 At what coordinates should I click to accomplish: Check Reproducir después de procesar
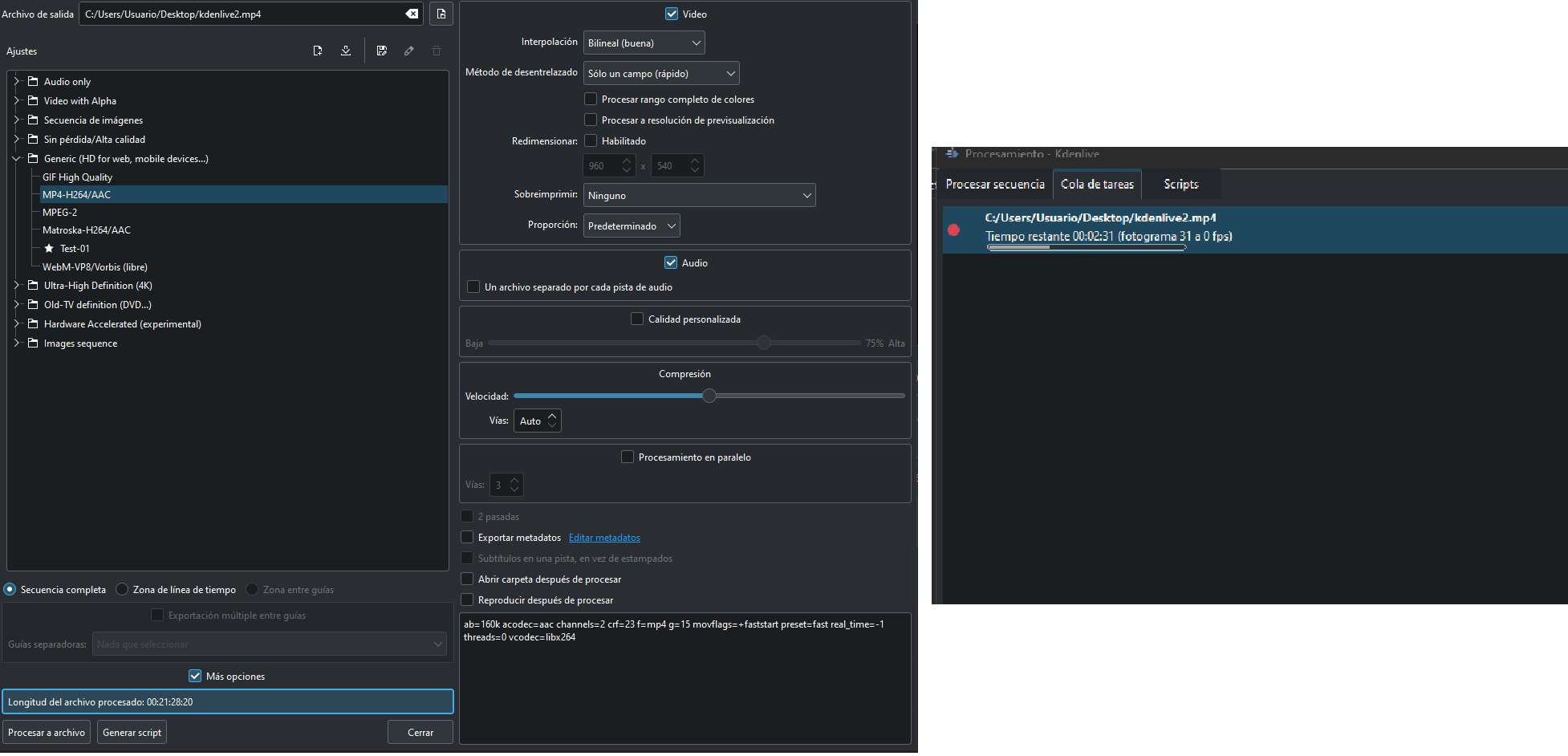pos(467,600)
